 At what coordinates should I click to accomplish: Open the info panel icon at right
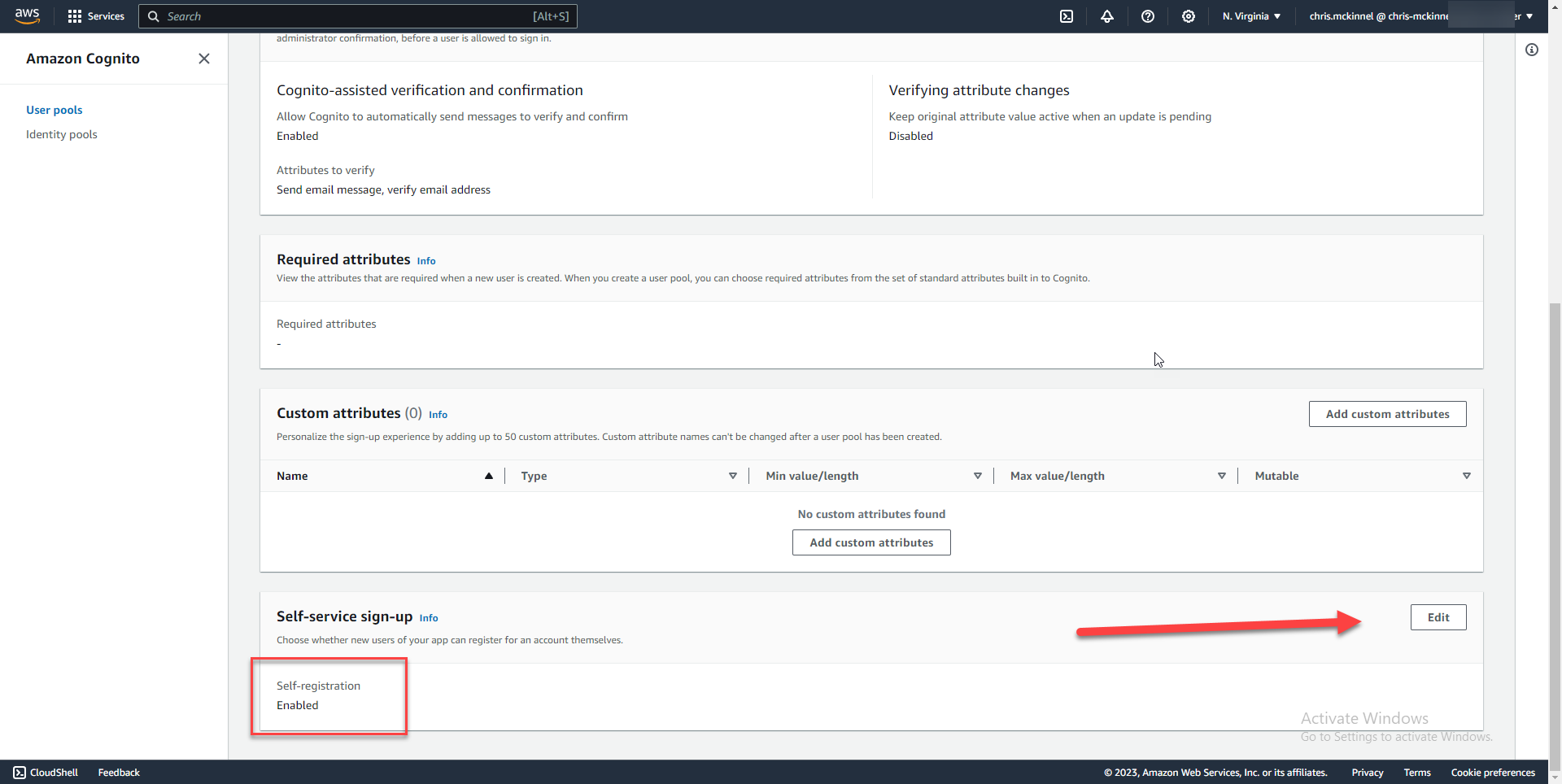click(x=1531, y=50)
